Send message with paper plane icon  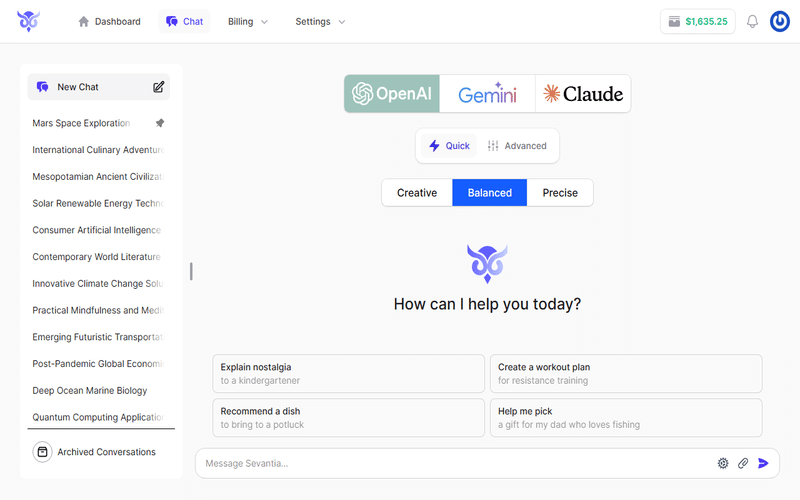764,463
